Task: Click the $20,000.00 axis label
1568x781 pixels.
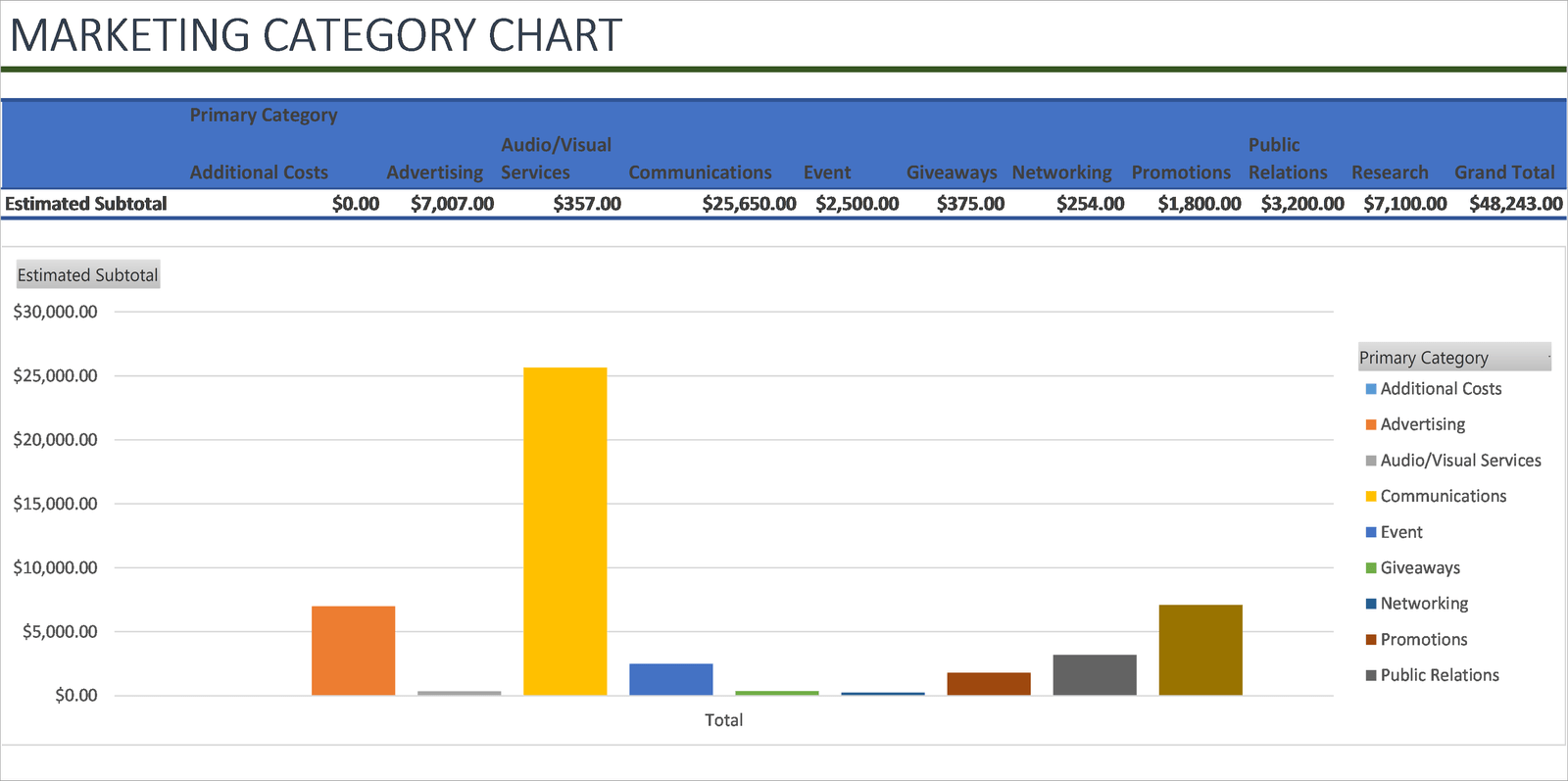Action: click(x=55, y=440)
